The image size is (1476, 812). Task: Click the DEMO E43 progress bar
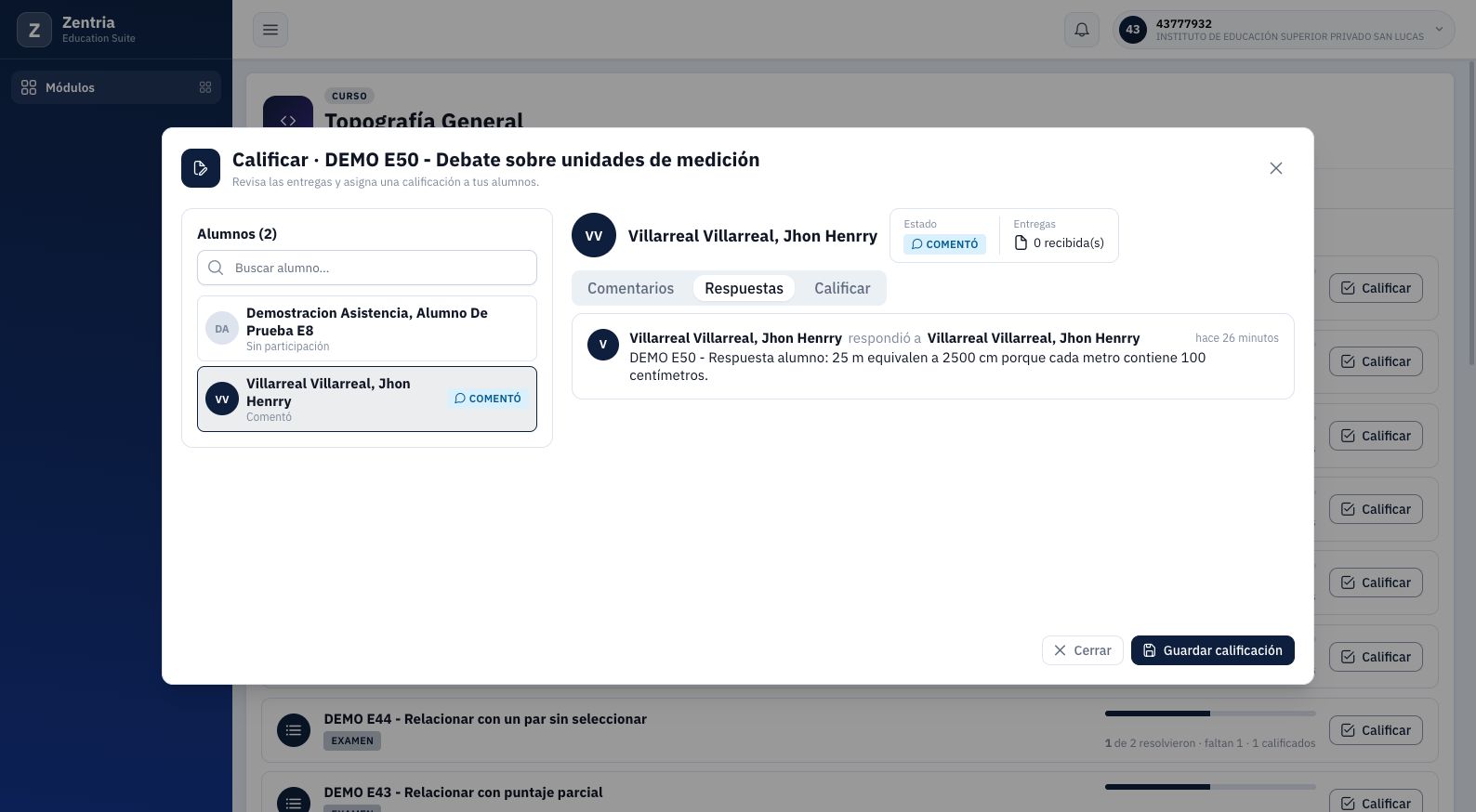pyautogui.click(x=1210, y=787)
